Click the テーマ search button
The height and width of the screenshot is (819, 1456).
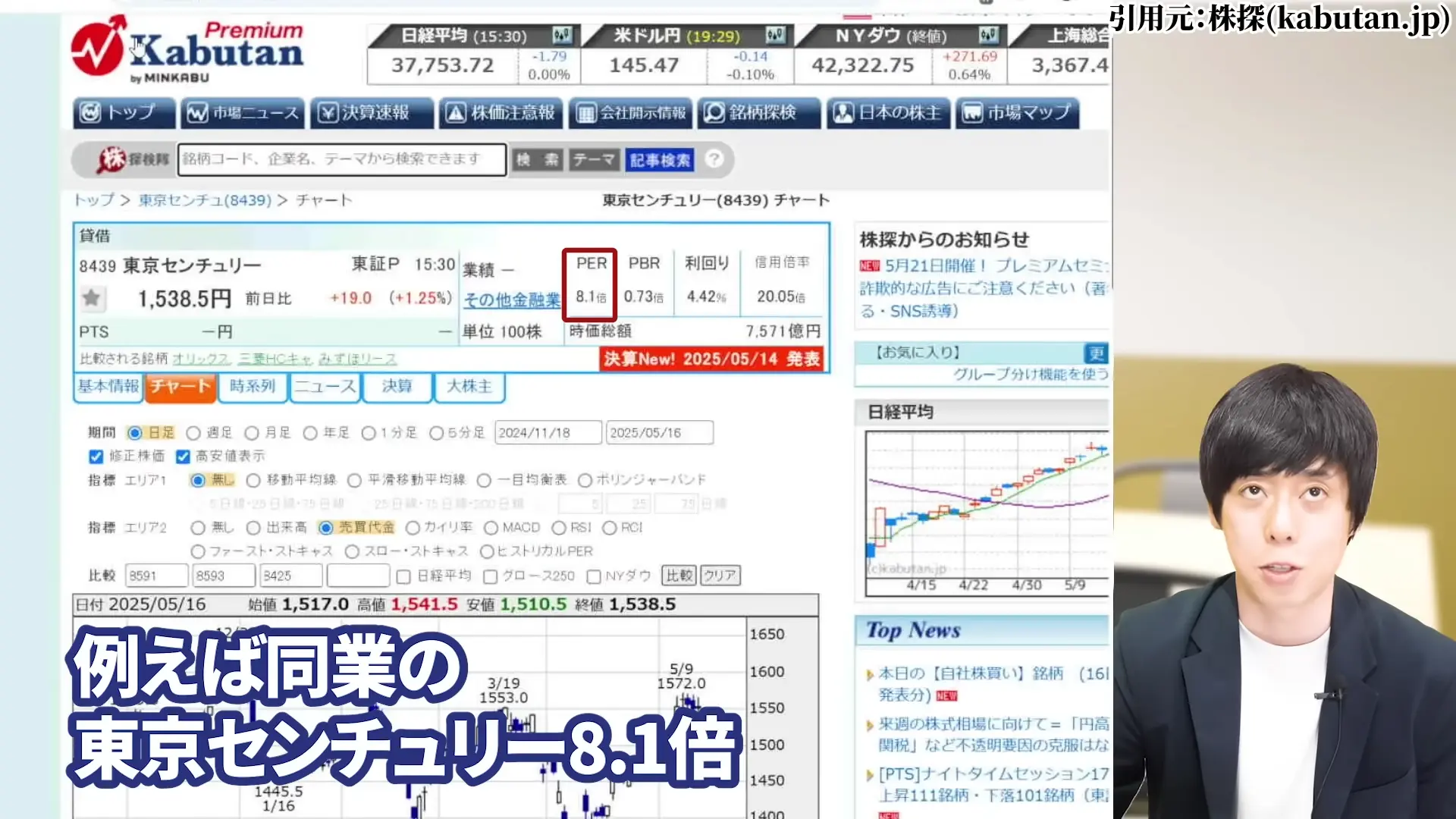[x=594, y=159]
